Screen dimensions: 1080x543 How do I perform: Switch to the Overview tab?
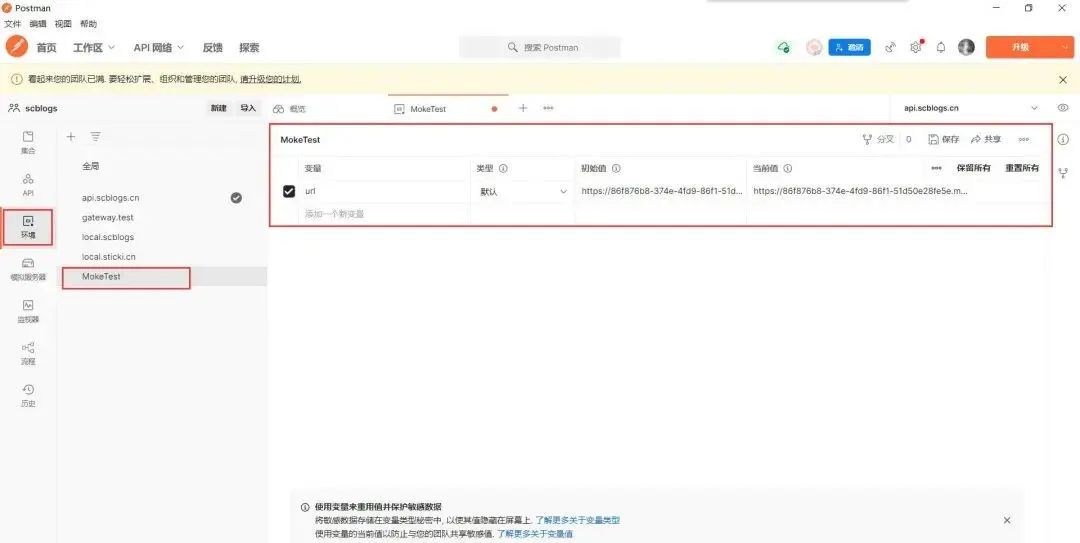point(289,109)
